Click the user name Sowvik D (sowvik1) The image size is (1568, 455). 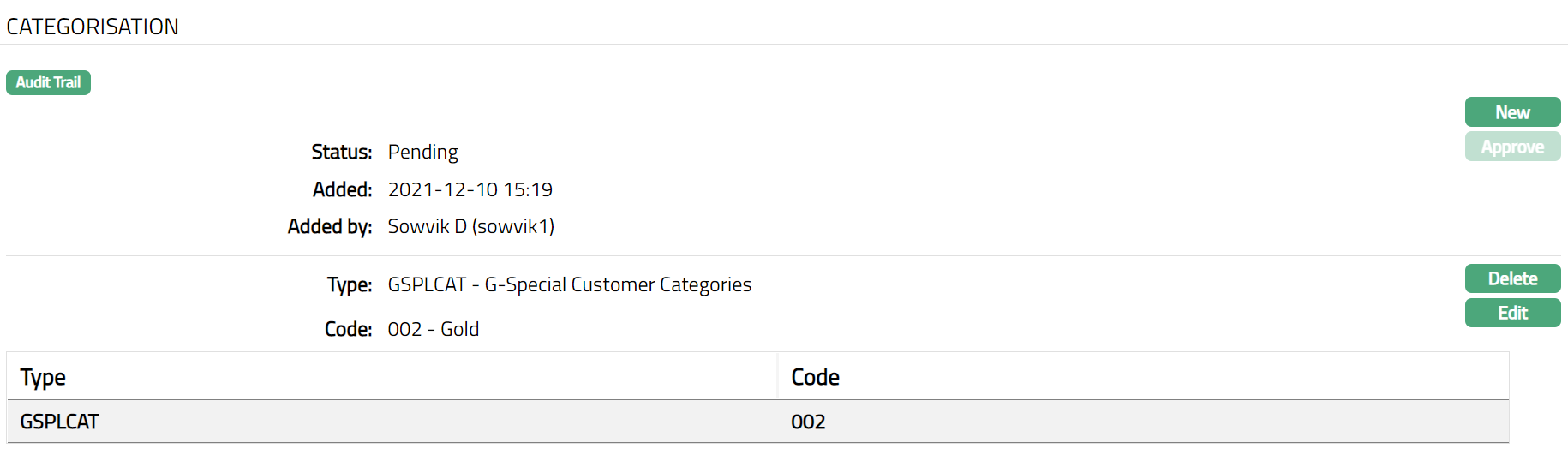coord(470,226)
